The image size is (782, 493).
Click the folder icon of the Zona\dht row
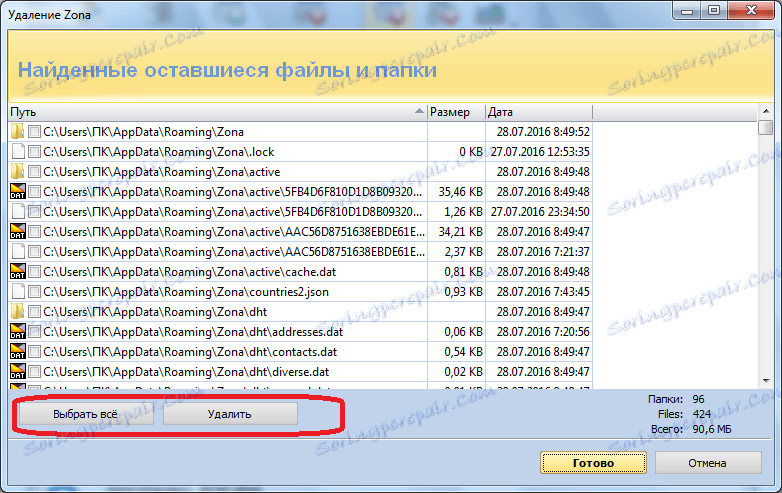coord(17,312)
